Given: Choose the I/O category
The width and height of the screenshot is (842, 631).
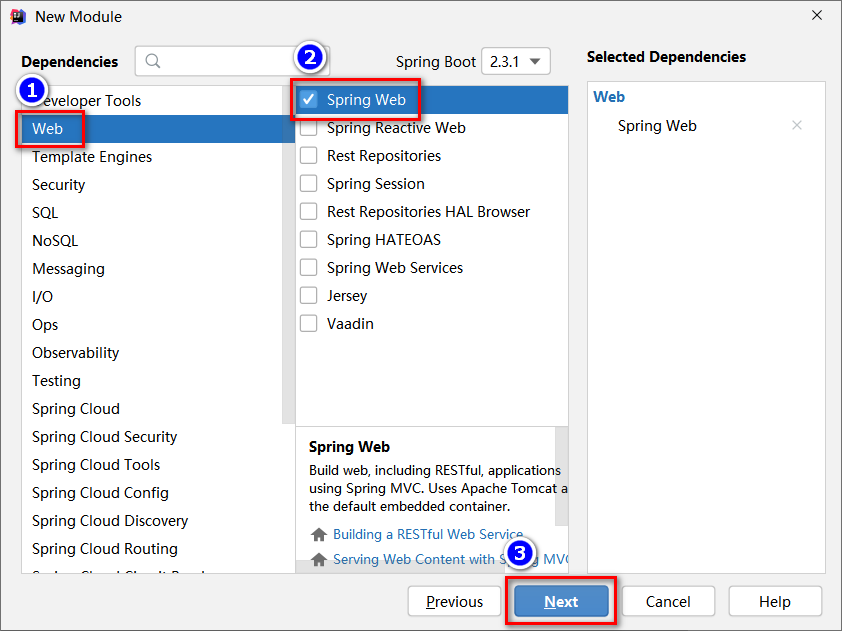Looking at the screenshot, I should [x=151, y=297].
